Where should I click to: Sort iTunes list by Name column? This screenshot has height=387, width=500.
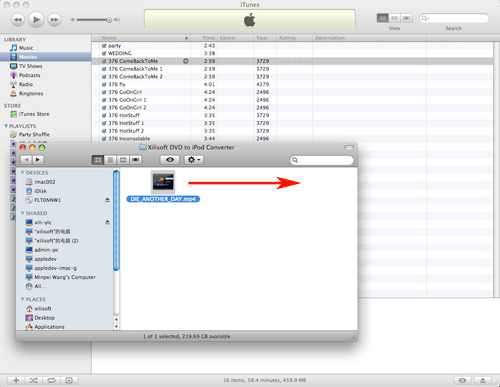[145, 38]
